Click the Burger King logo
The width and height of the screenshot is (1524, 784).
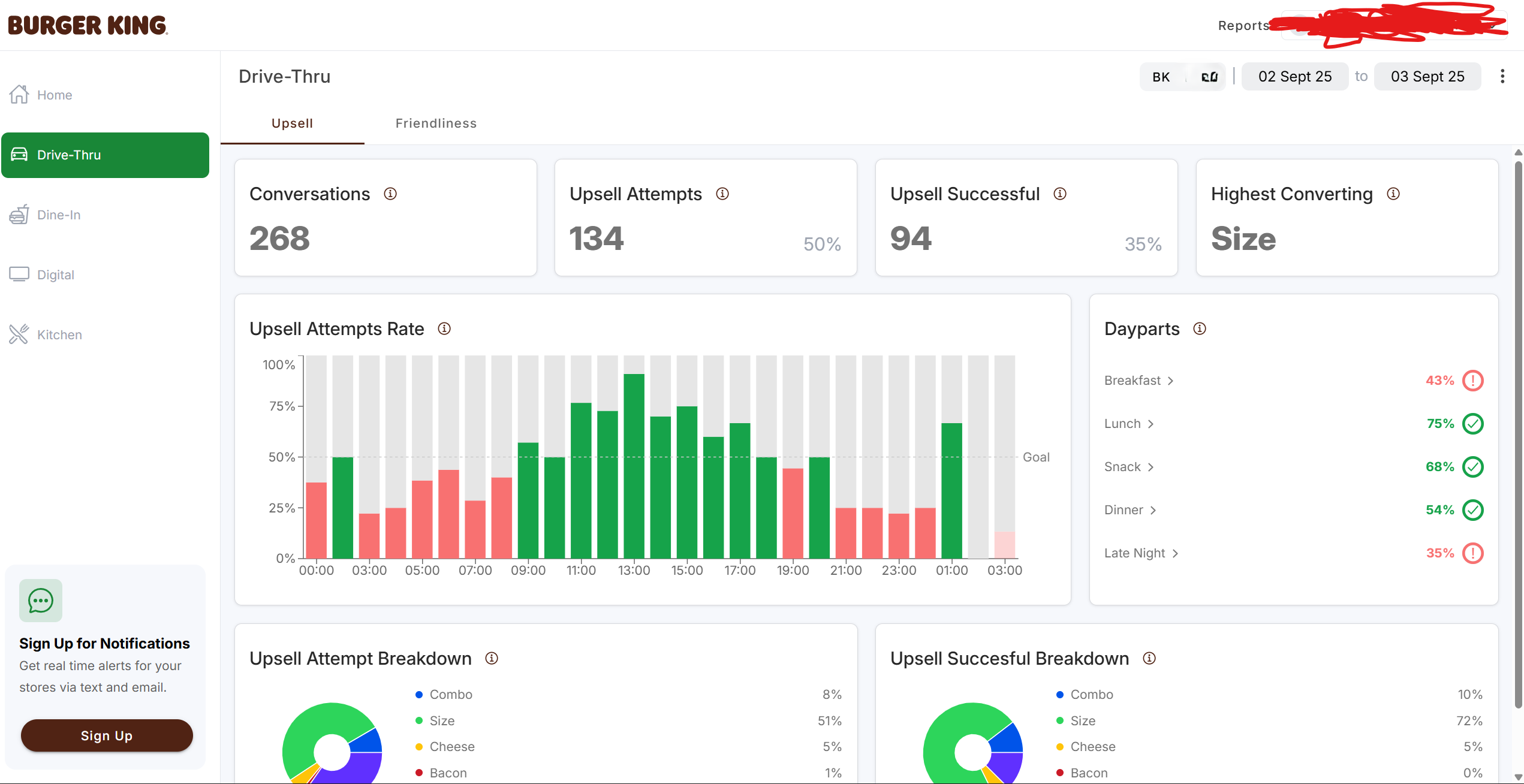pos(88,25)
